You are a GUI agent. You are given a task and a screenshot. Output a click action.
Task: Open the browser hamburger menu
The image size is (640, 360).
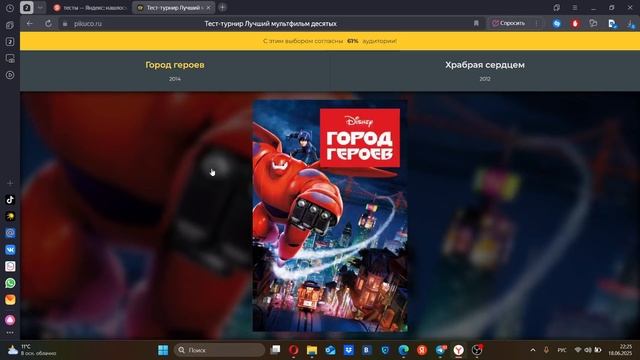[575, 8]
